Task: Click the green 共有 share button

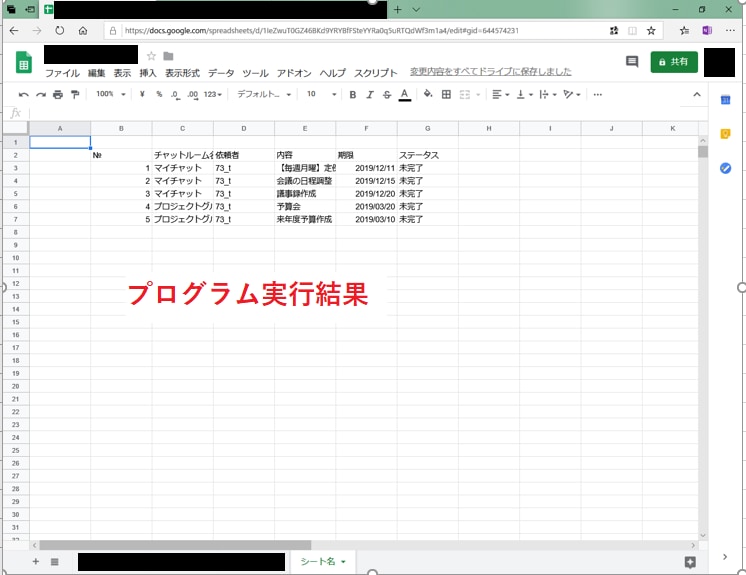Action: (674, 62)
